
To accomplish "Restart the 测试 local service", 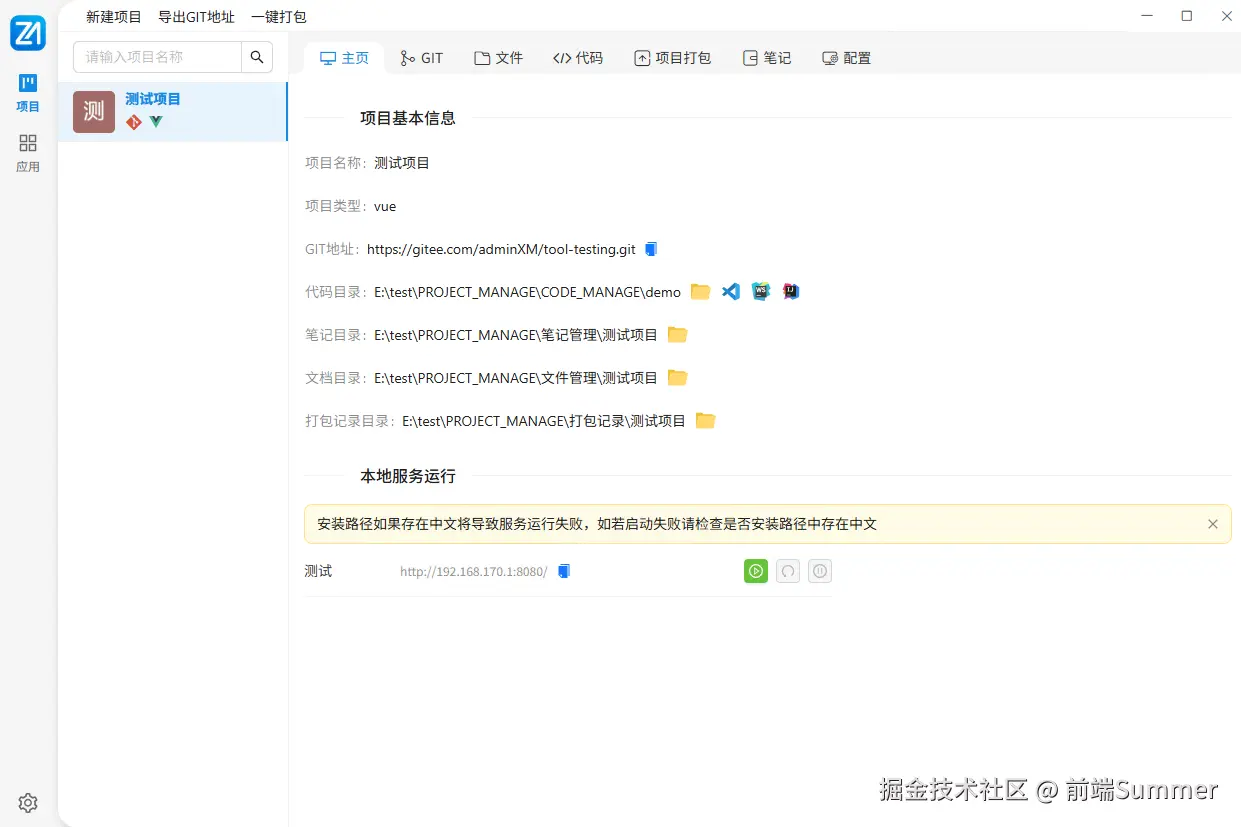I will (788, 571).
